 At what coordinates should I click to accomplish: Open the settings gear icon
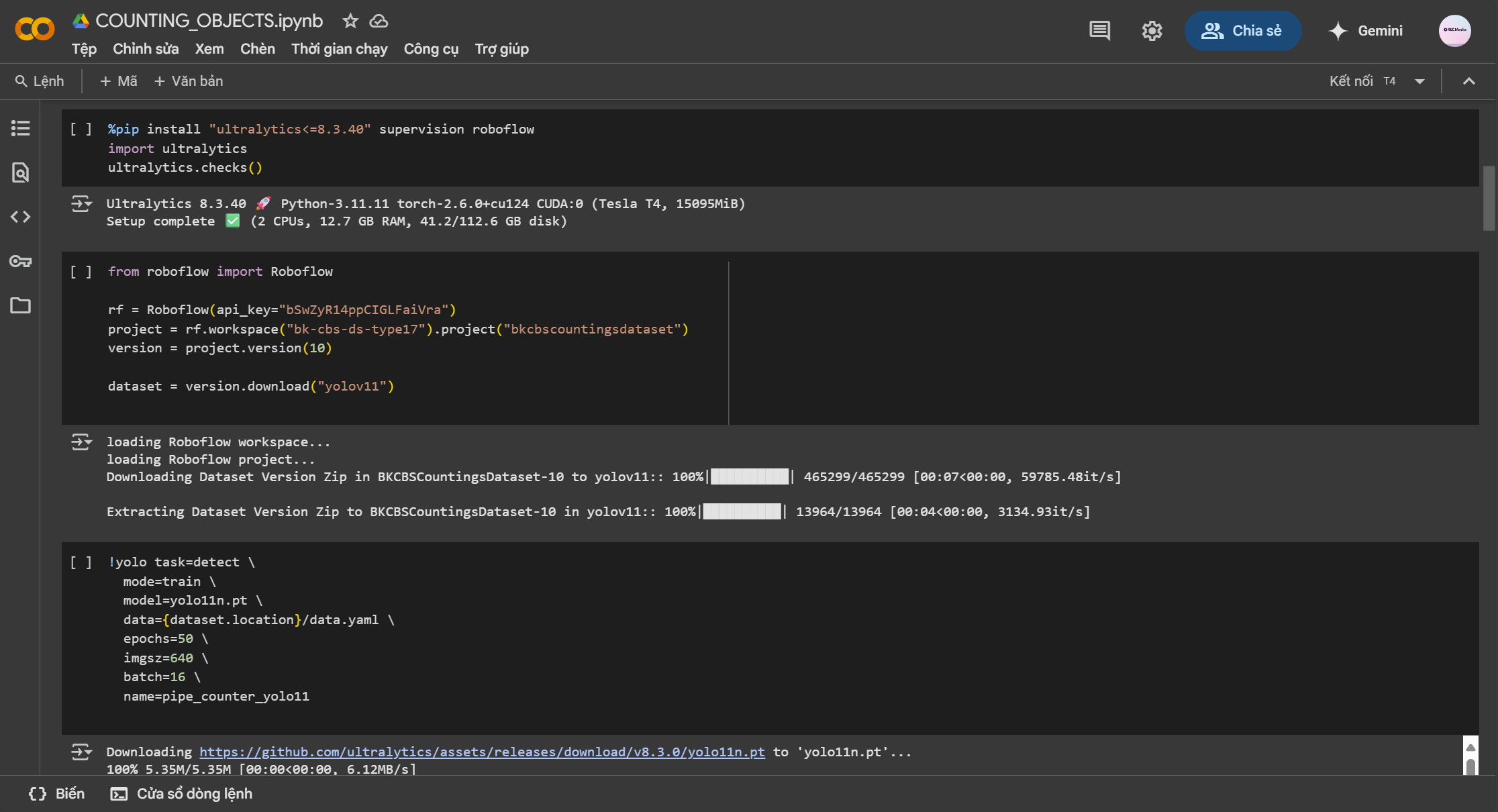[1152, 30]
